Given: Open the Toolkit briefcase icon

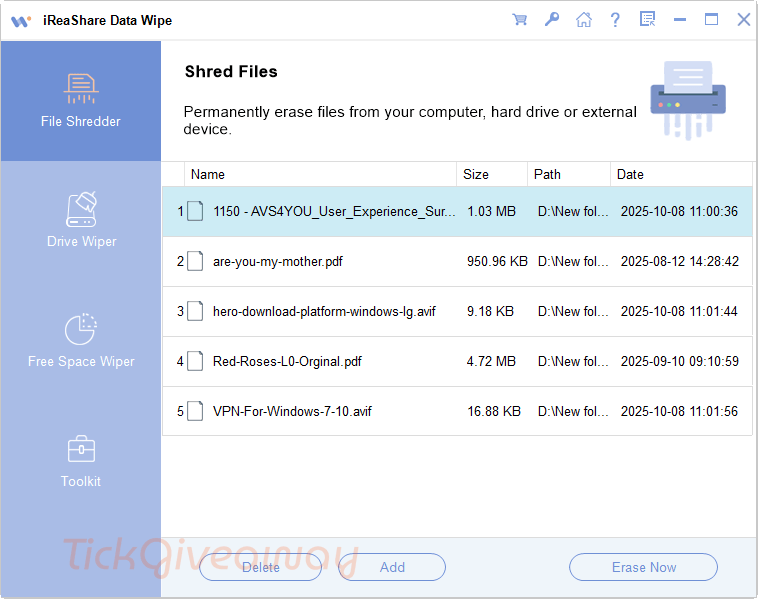Looking at the screenshot, I should click(x=81, y=449).
